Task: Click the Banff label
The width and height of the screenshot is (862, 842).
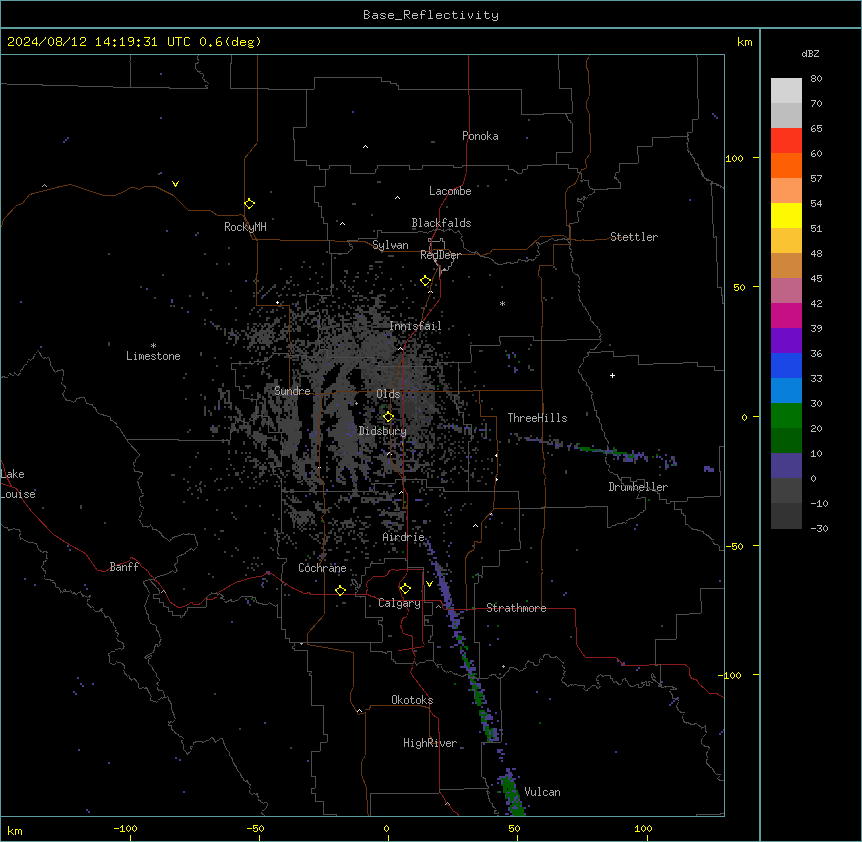Action: coord(124,567)
